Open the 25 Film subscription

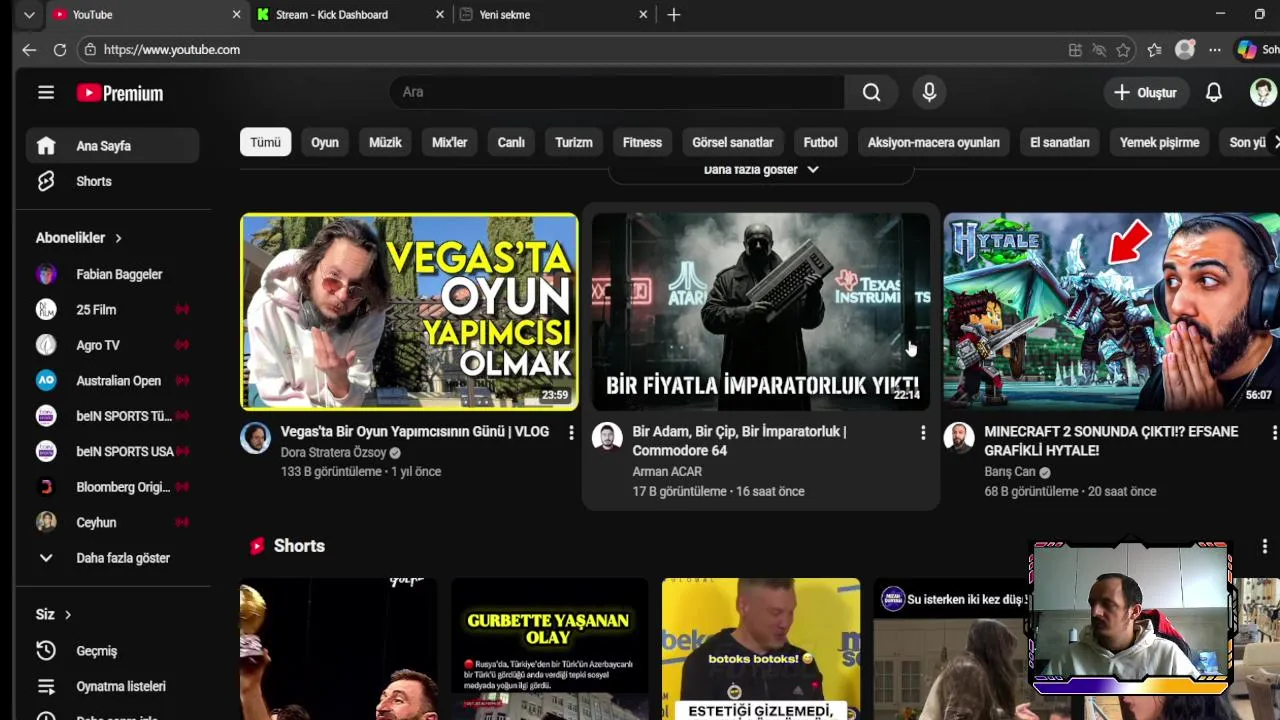pos(112,310)
